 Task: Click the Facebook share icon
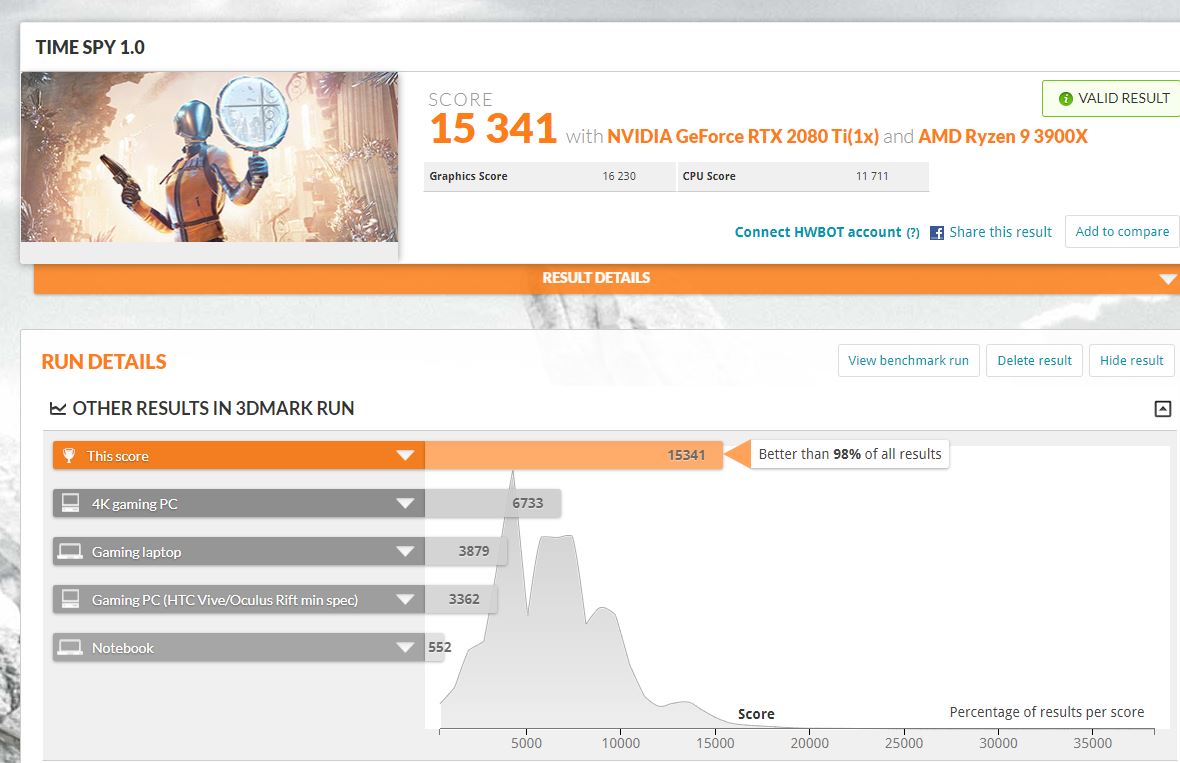[937, 233]
